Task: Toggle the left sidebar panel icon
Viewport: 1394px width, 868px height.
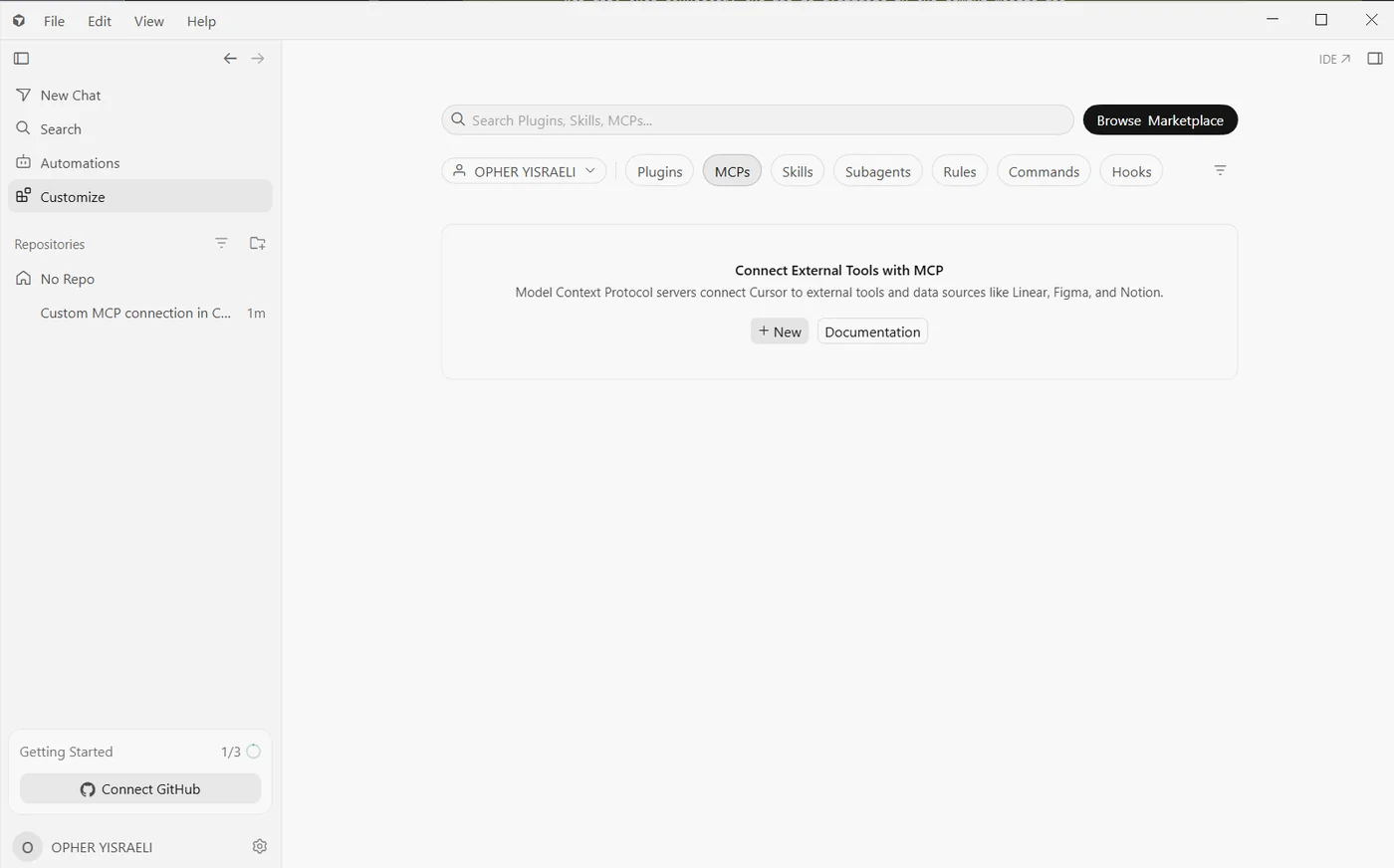Action: [21, 59]
